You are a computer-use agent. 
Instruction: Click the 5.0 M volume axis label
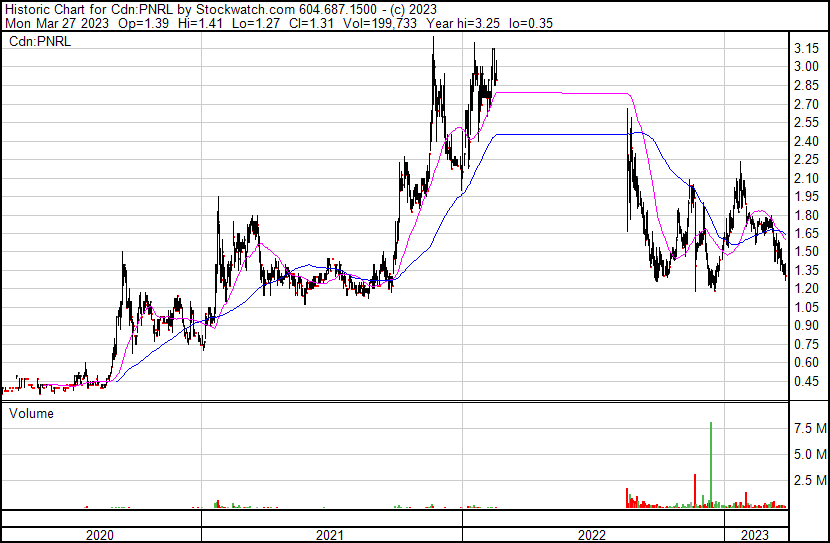[808, 455]
